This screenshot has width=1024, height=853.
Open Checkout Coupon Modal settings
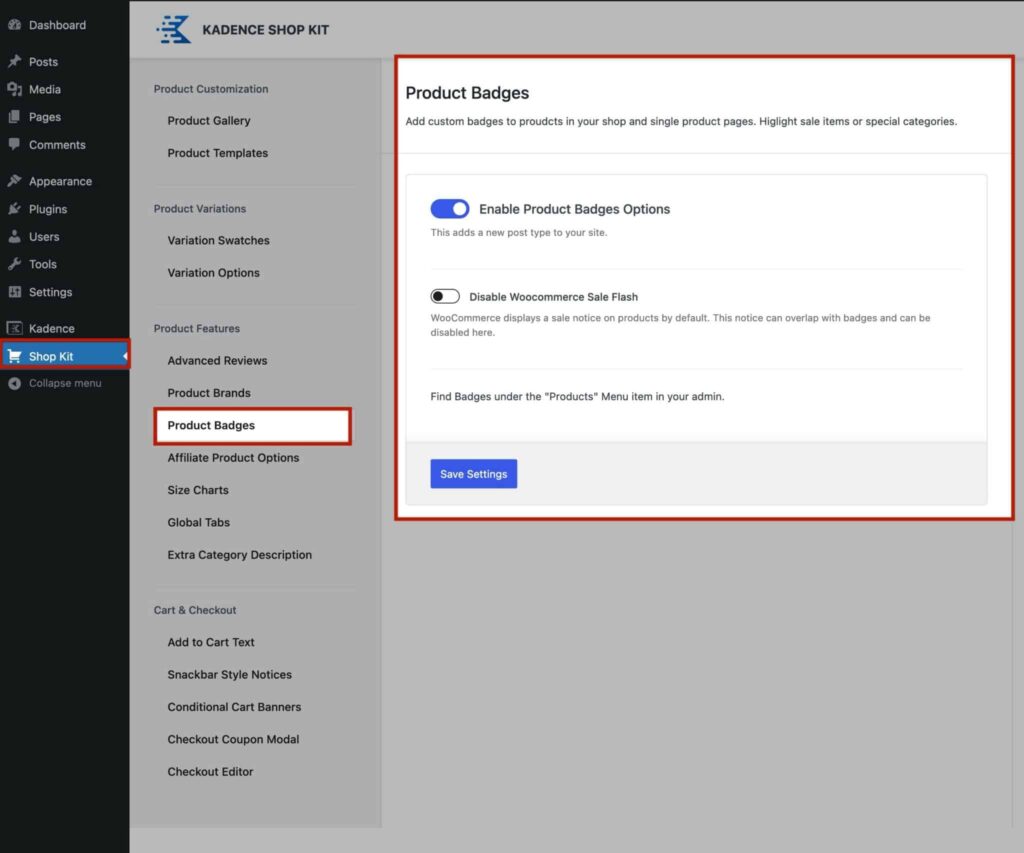click(233, 739)
